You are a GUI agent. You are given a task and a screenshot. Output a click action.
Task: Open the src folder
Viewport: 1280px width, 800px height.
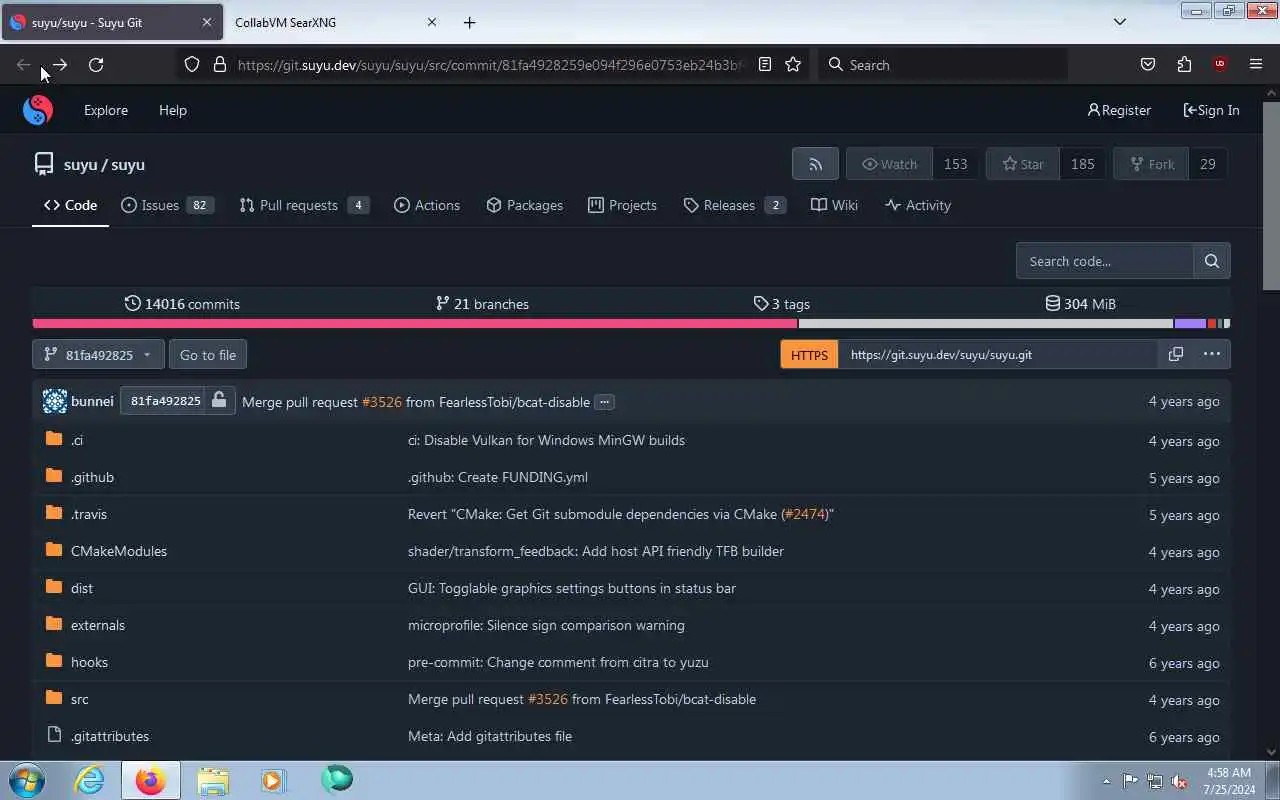(x=80, y=699)
